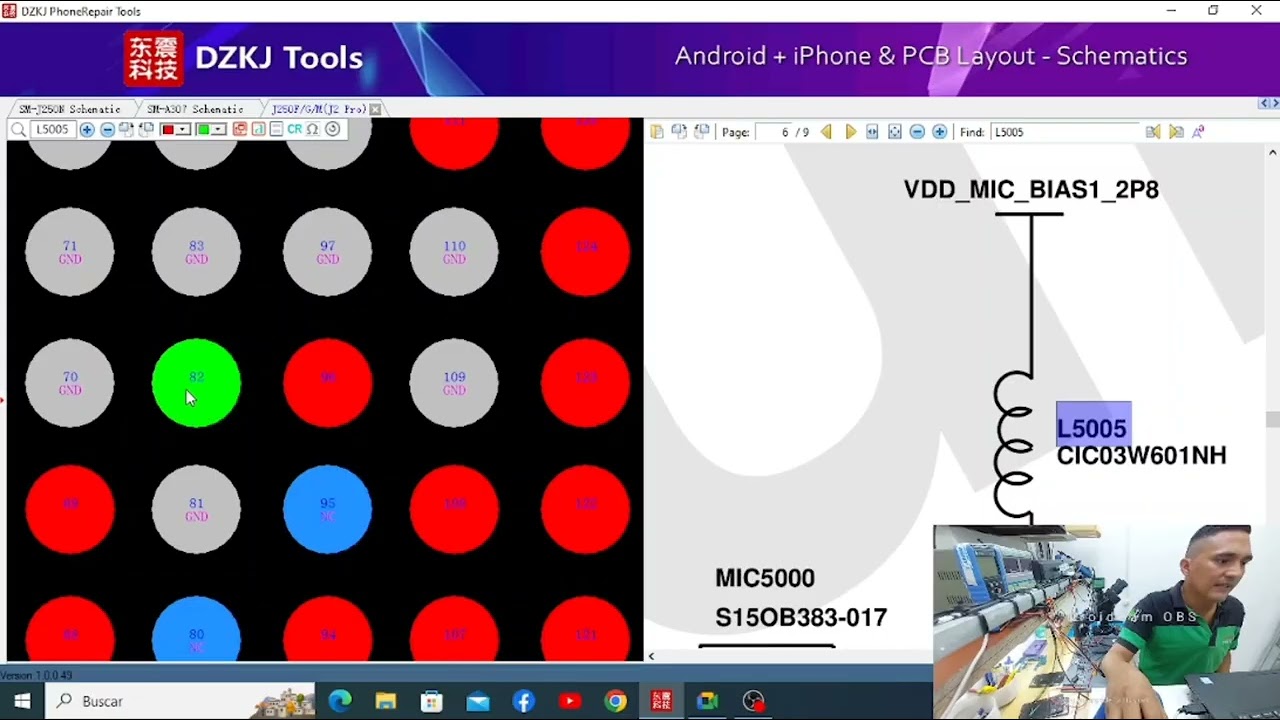Open File Explorer from taskbar

(x=386, y=701)
